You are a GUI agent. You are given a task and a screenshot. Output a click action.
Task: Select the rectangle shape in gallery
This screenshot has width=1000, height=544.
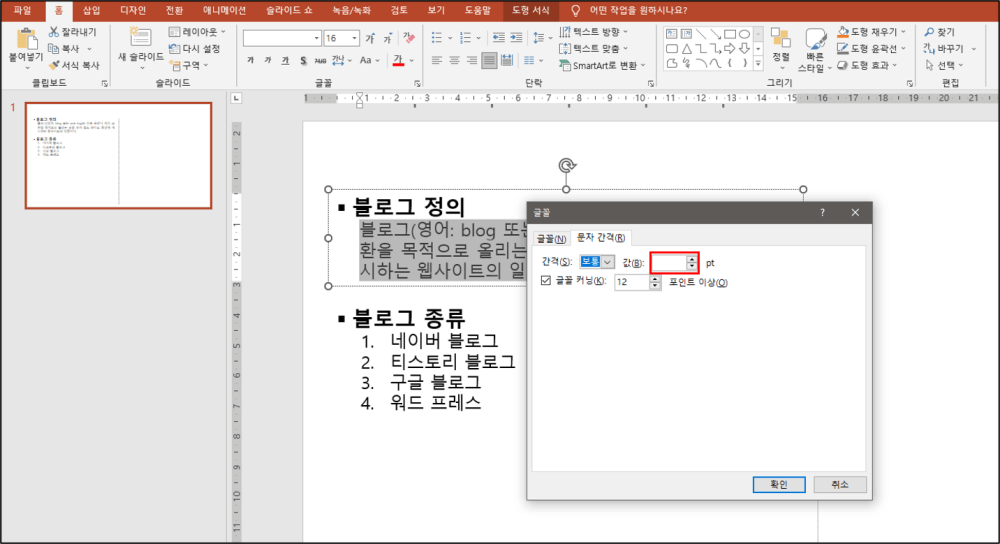[730, 34]
